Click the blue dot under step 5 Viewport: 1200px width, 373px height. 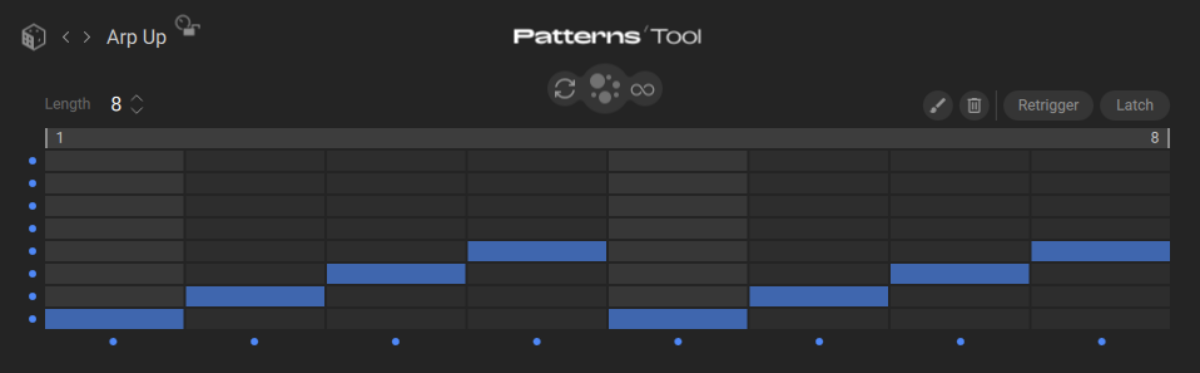pos(678,342)
